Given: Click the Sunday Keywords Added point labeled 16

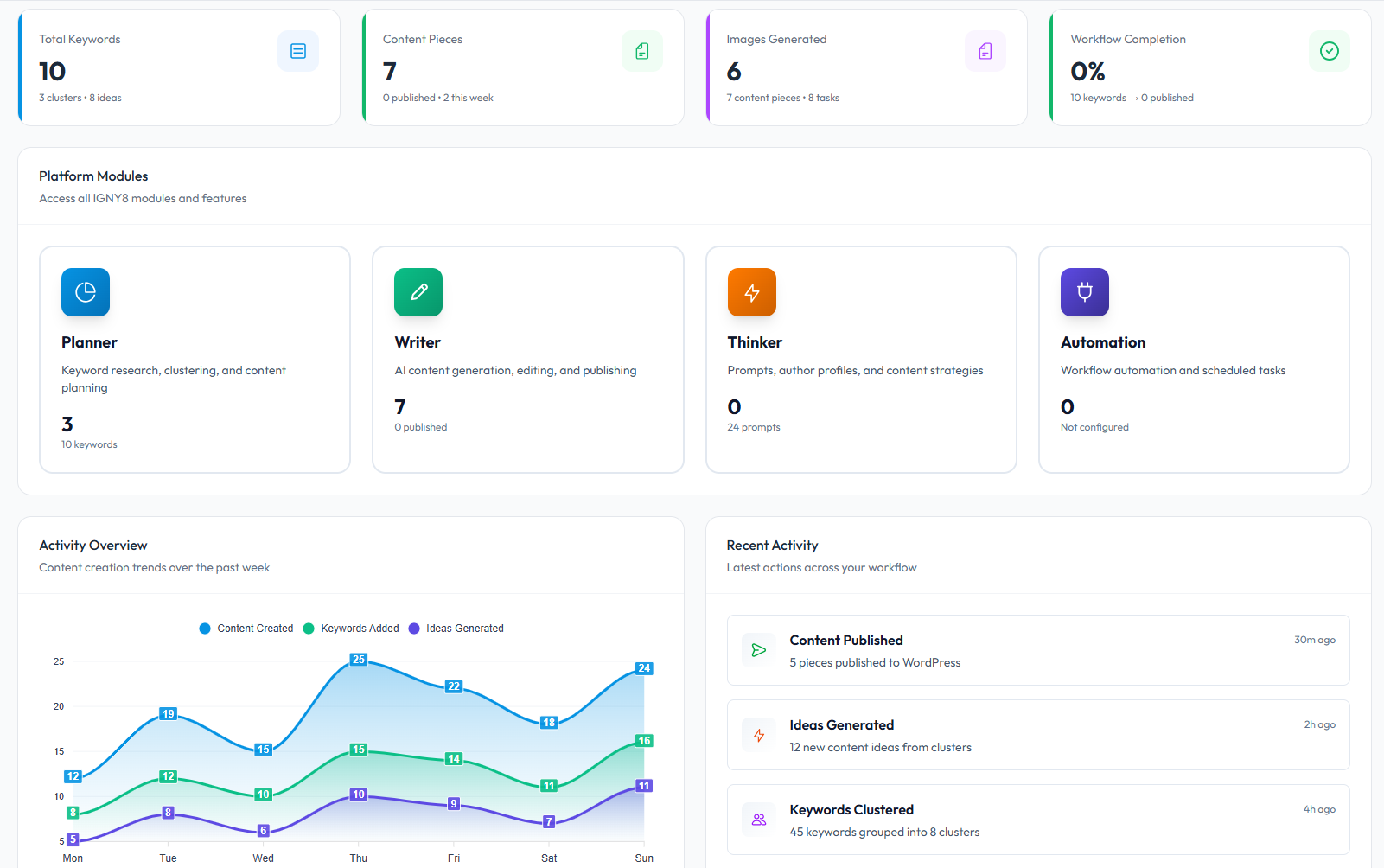Looking at the screenshot, I should 644,741.
